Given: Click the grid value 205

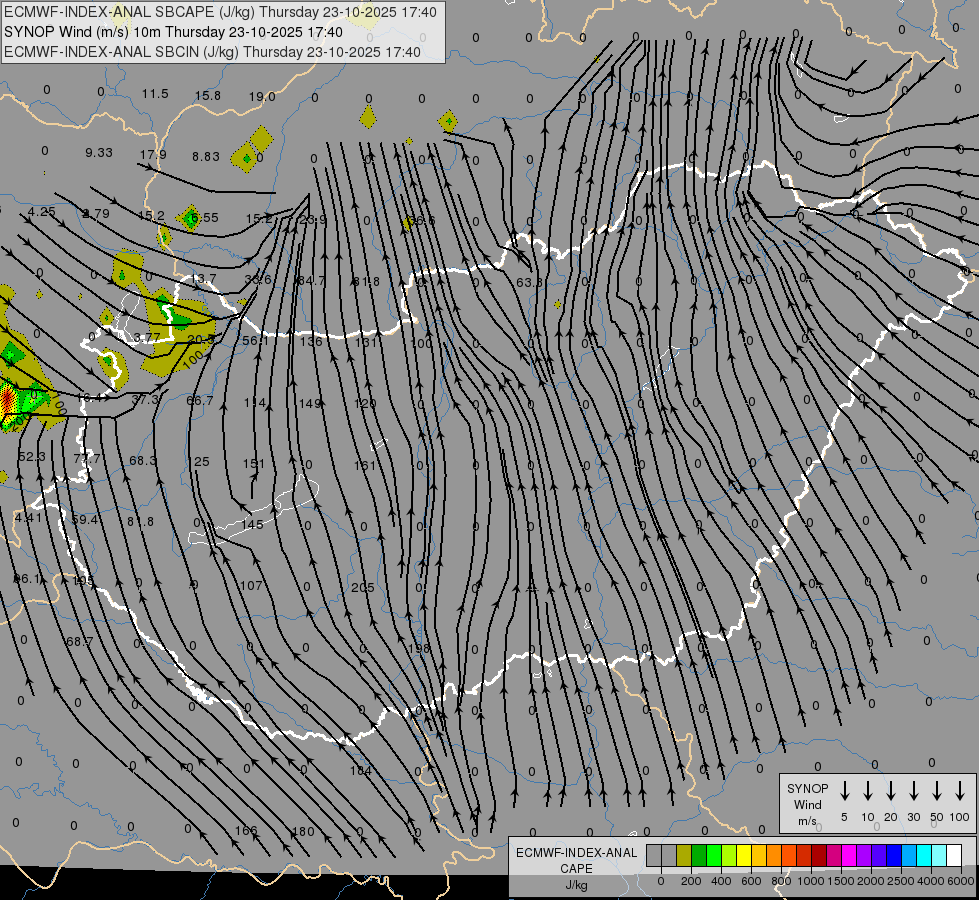Looking at the screenshot, I should pos(362,588).
